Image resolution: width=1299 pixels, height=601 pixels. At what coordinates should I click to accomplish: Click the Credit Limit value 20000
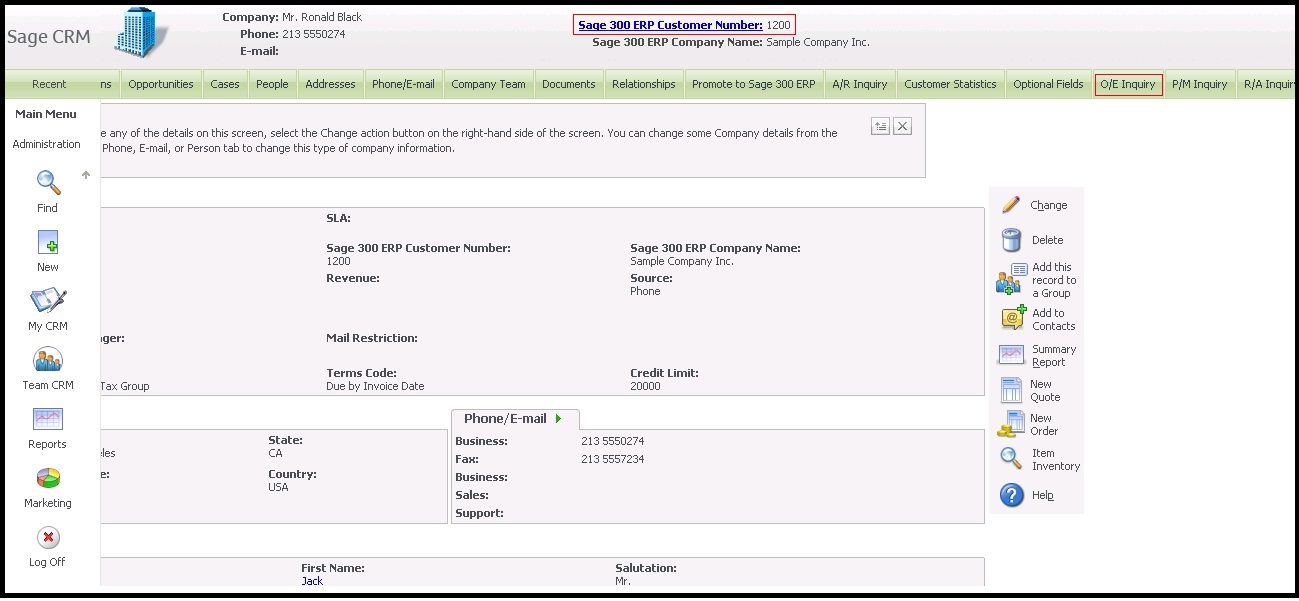pyautogui.click(x=645, y=386)
